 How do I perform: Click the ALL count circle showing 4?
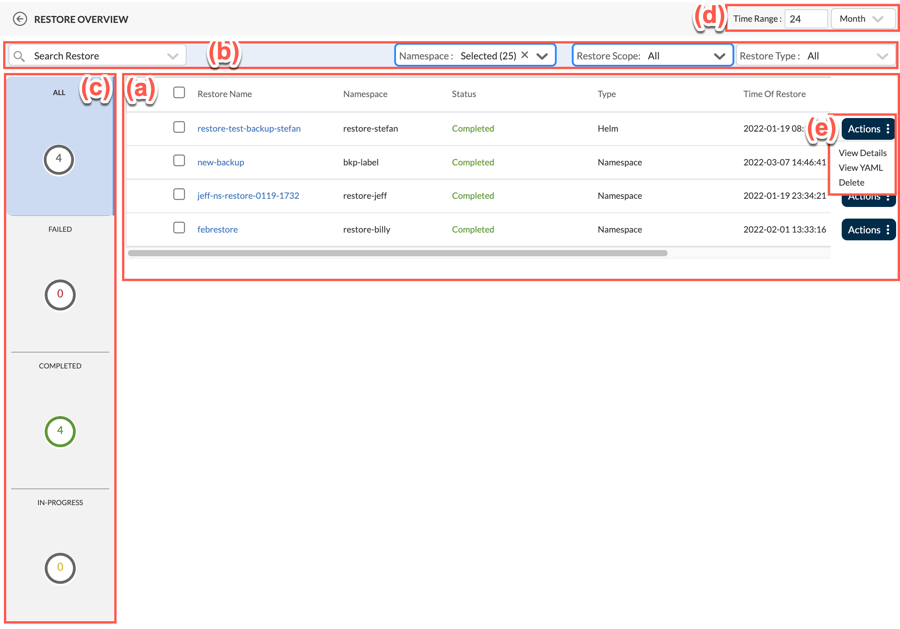click(59, 159)
